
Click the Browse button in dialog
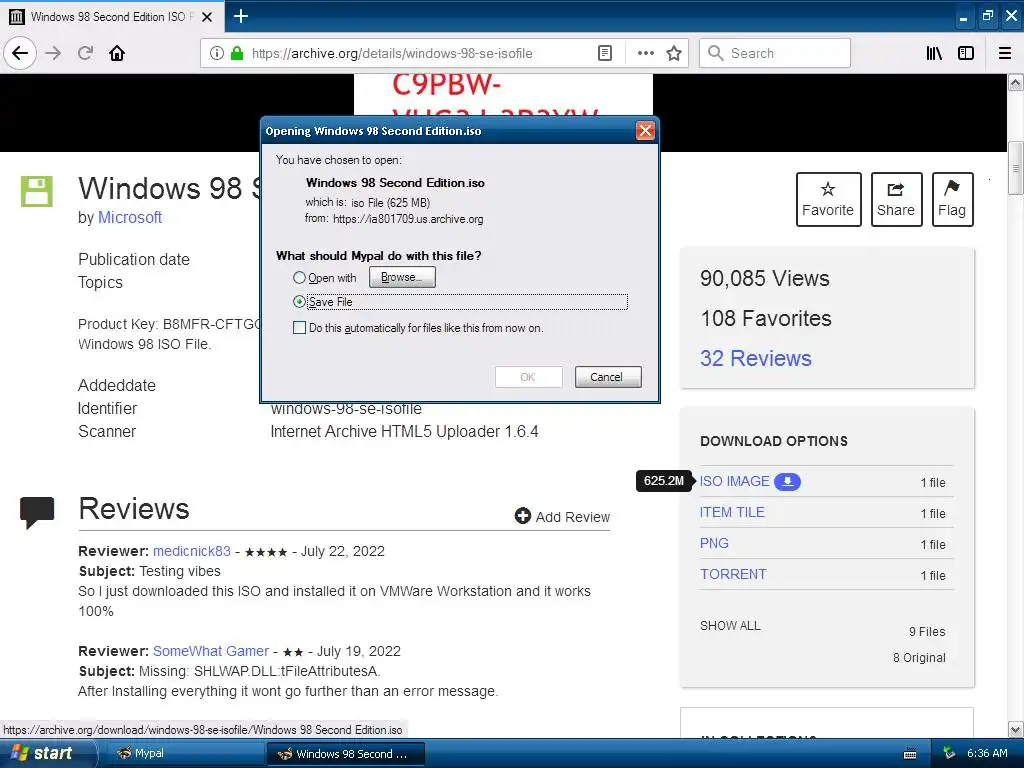coord(402,277)
